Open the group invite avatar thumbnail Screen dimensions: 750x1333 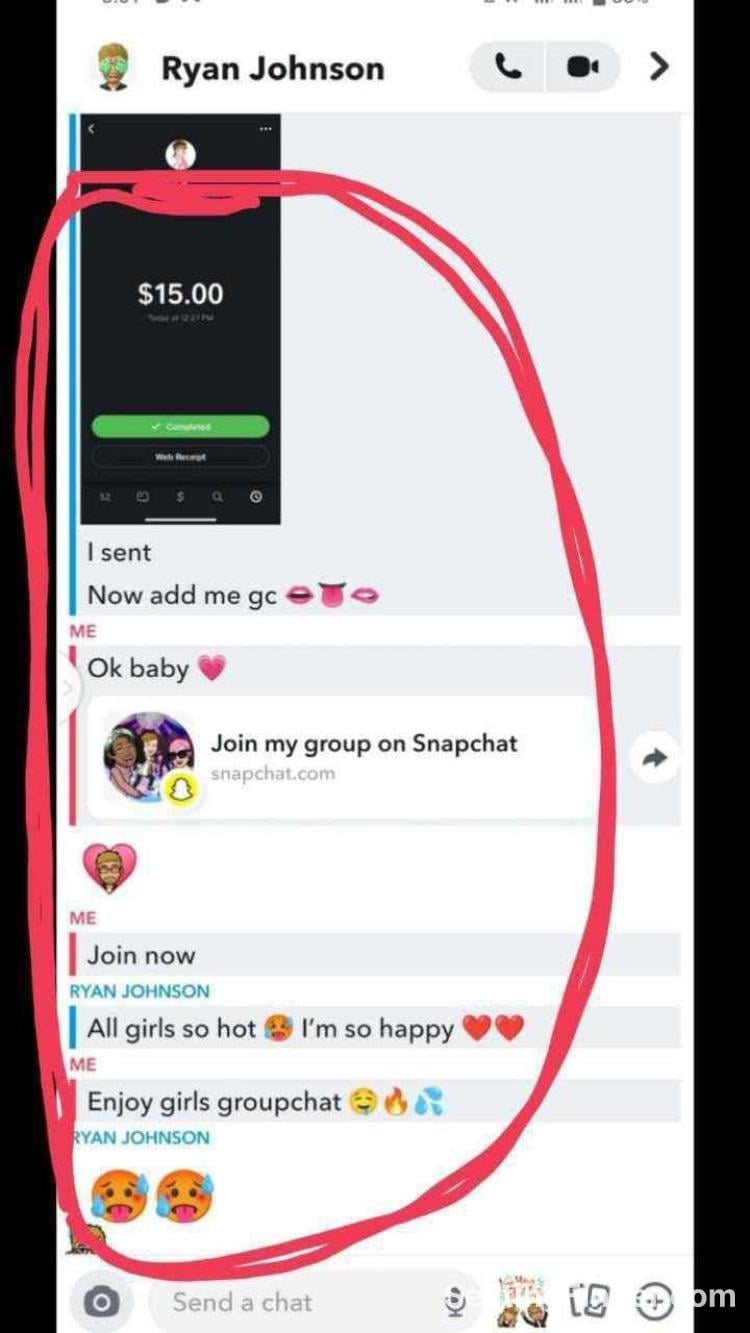[x=149, y=757]
